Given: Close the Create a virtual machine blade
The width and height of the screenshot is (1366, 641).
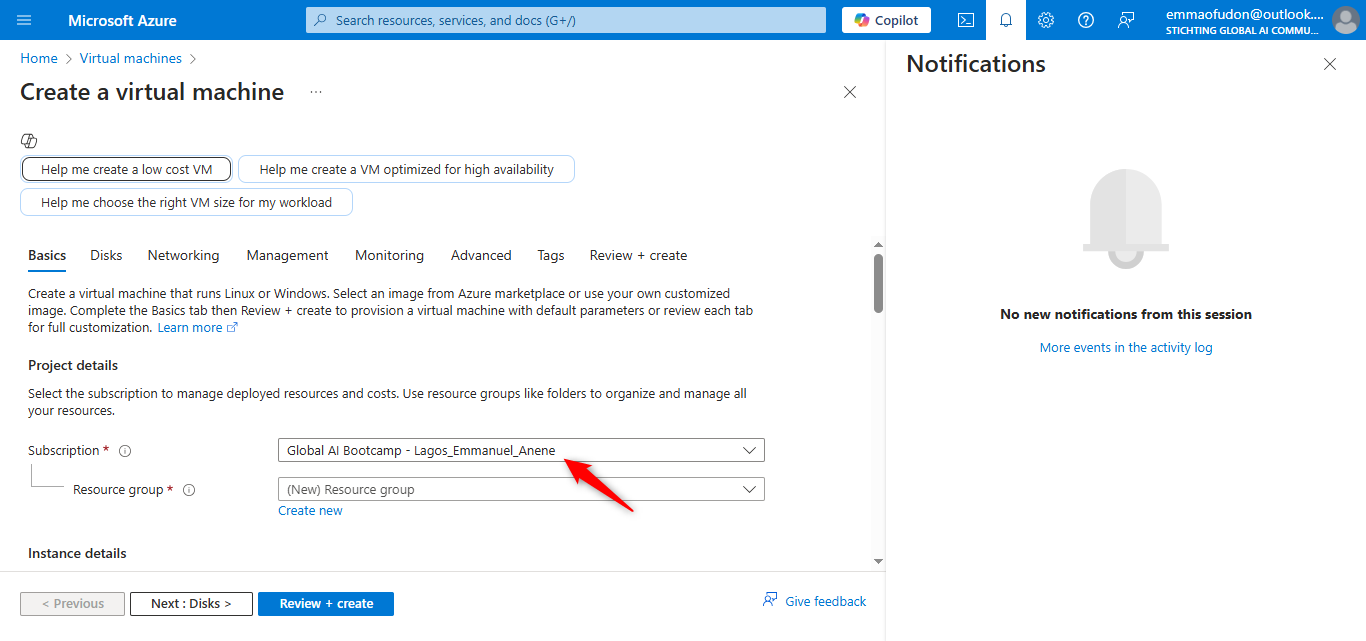Looking at the screenshot, I should point(850,92).
